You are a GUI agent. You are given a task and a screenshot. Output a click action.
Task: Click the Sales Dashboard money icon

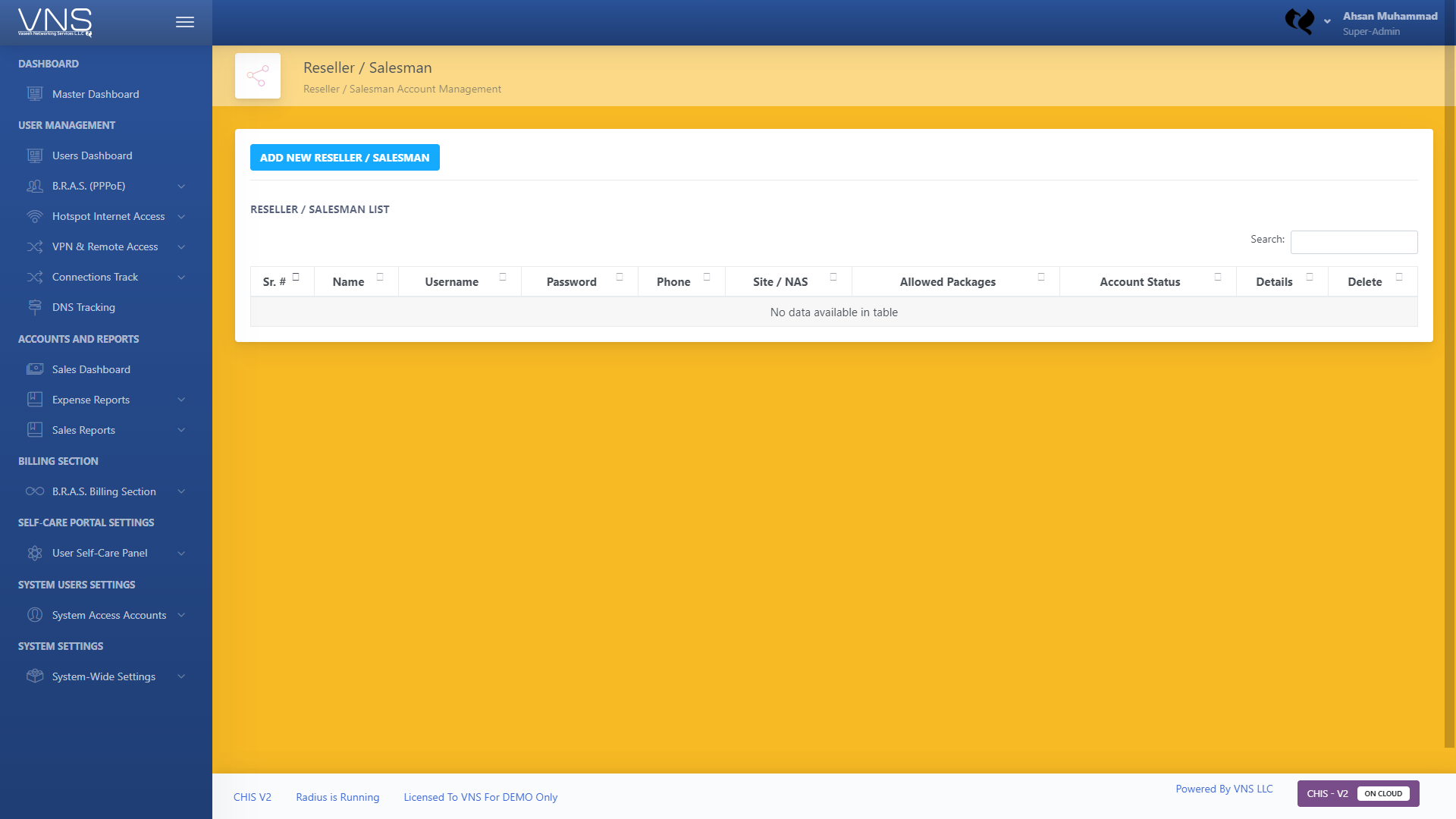click(35, 369)
